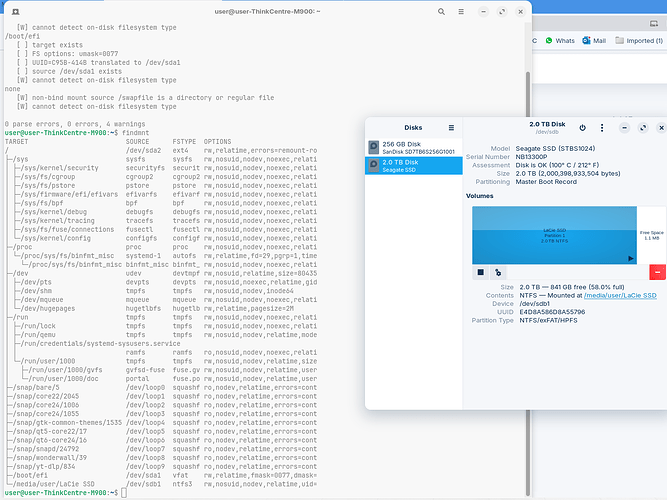667x500 pixels.
Task: Click the terminal command prompt cursor
Action: coord(124,493)
